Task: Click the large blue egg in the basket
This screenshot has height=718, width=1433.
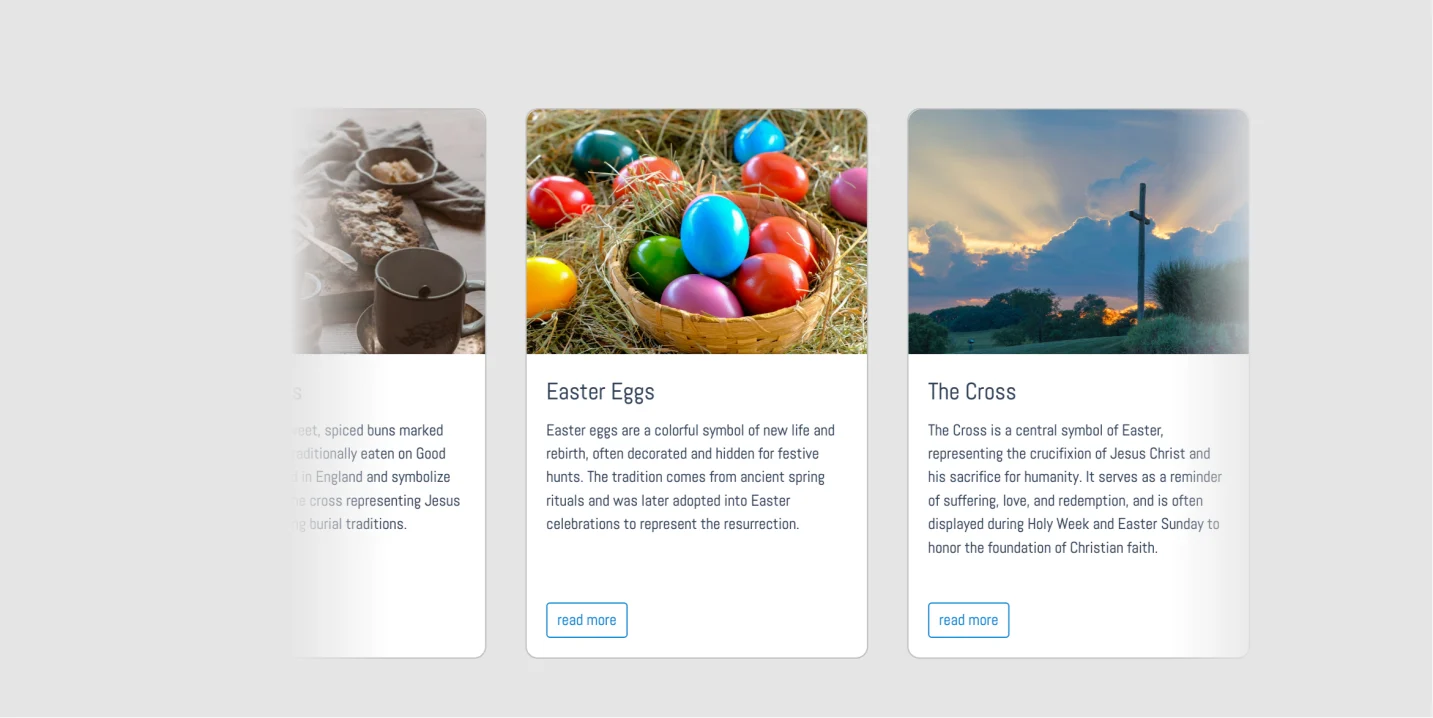Action: (714, 235)
